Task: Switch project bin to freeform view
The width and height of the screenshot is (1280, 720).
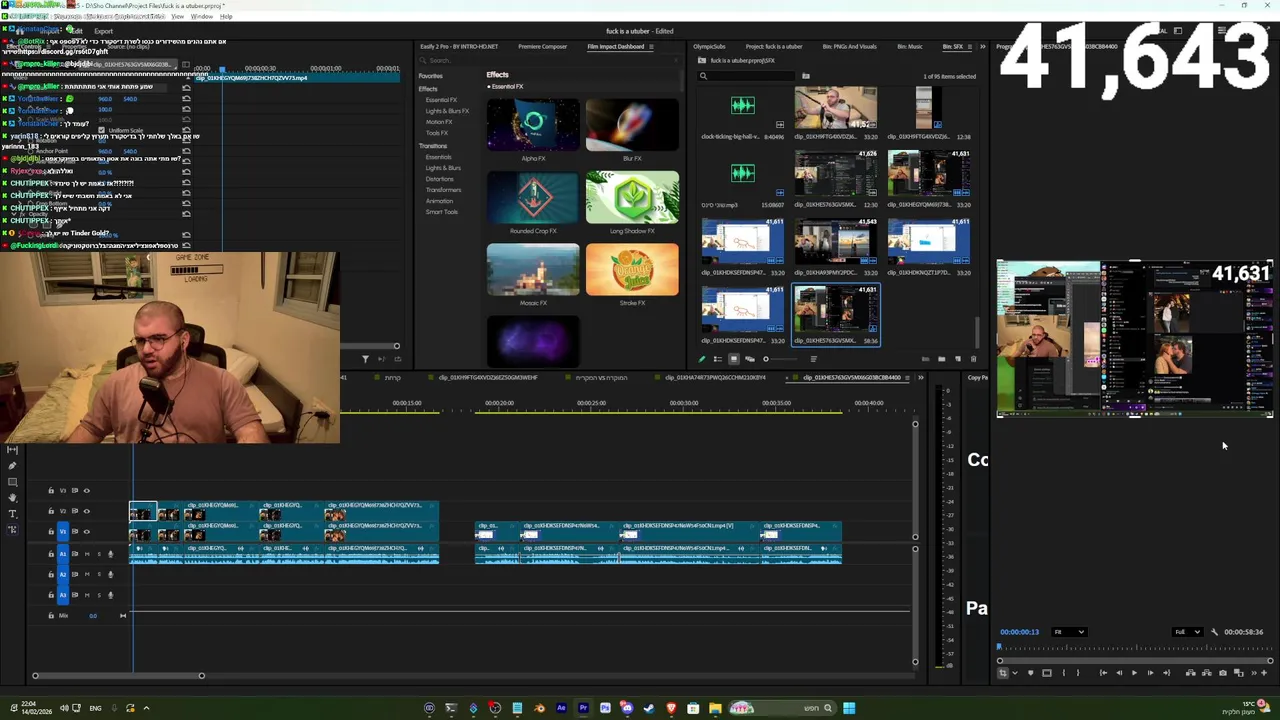Action: point(750,359)
